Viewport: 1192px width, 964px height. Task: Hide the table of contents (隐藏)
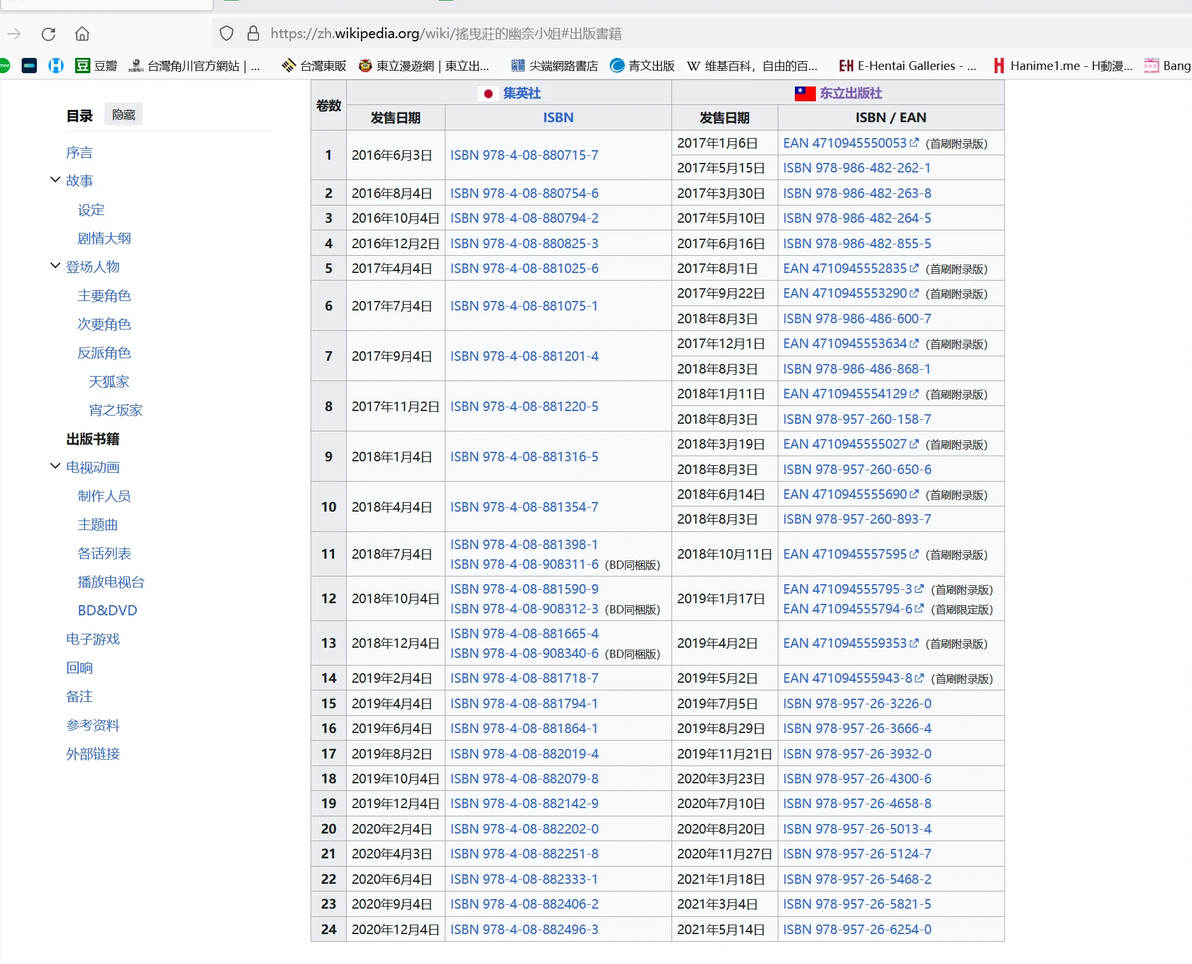[x=123, y=115]
